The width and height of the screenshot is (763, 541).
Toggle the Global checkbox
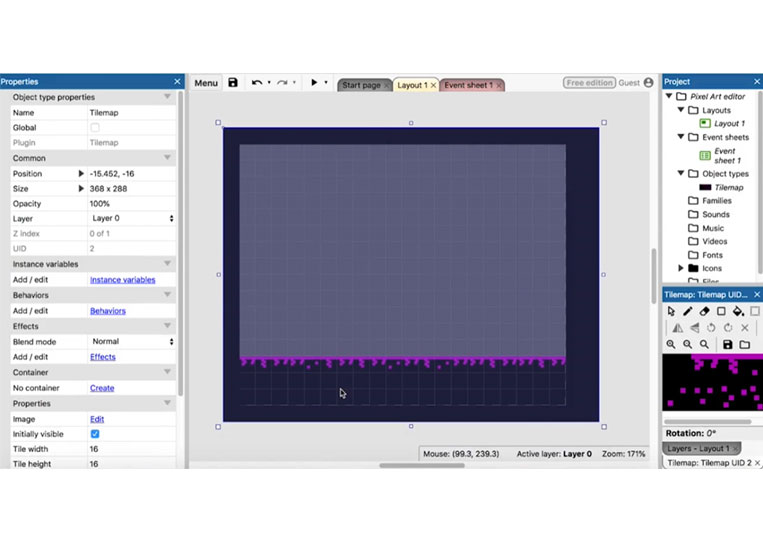95,127
